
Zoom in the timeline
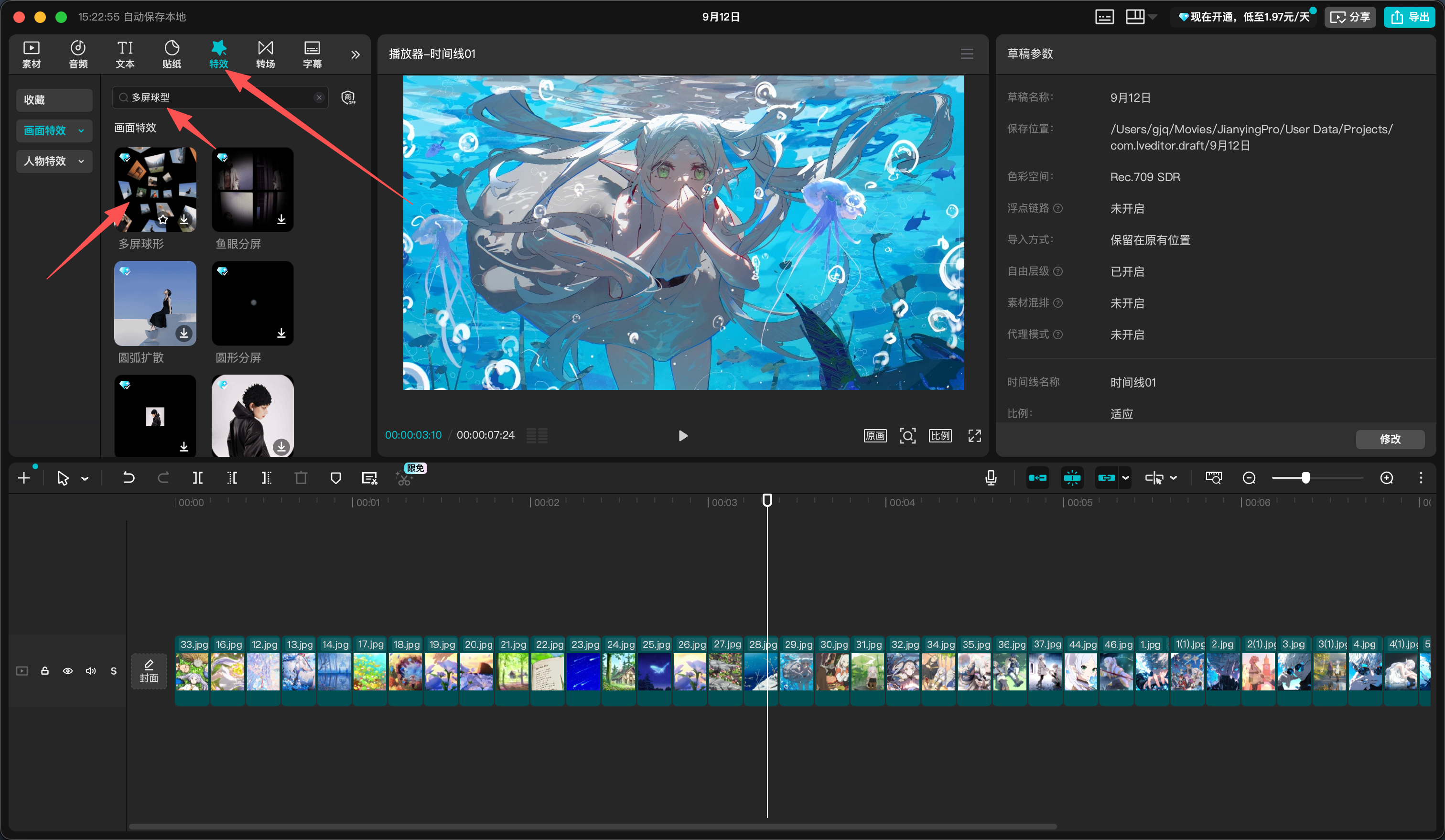[x=1387, y=478]
